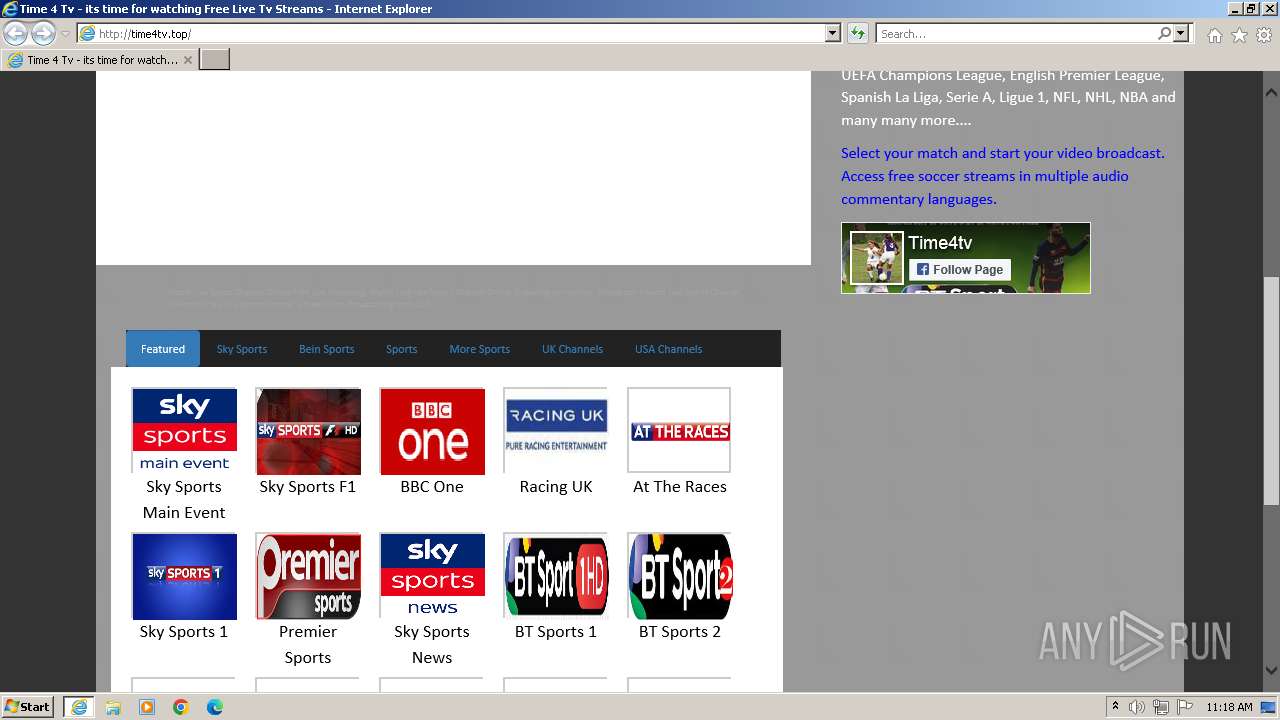
Task: Open the At The Races logo
Action: [x=680, y=430]
